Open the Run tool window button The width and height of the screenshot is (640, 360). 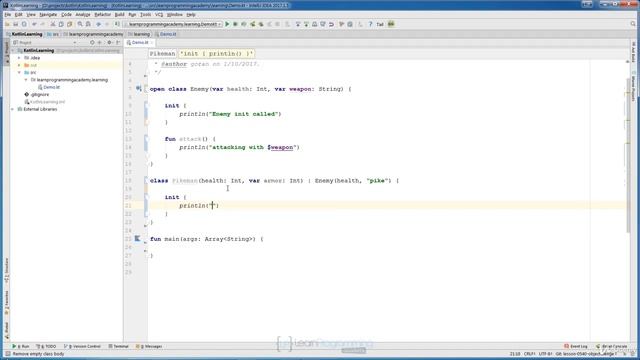pos(21,346)
